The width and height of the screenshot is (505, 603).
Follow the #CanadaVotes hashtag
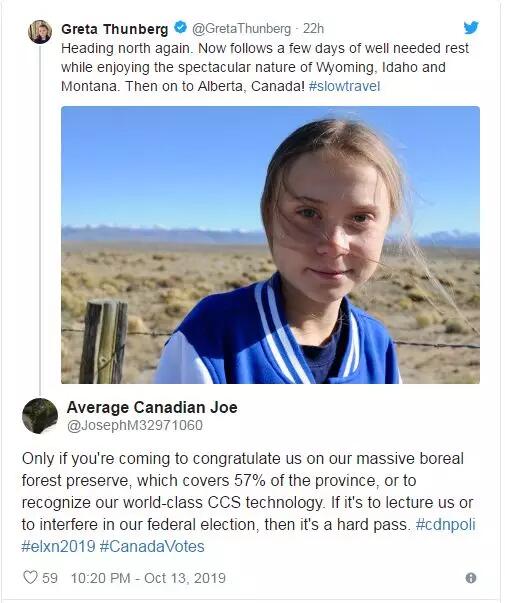pos(152,546)
